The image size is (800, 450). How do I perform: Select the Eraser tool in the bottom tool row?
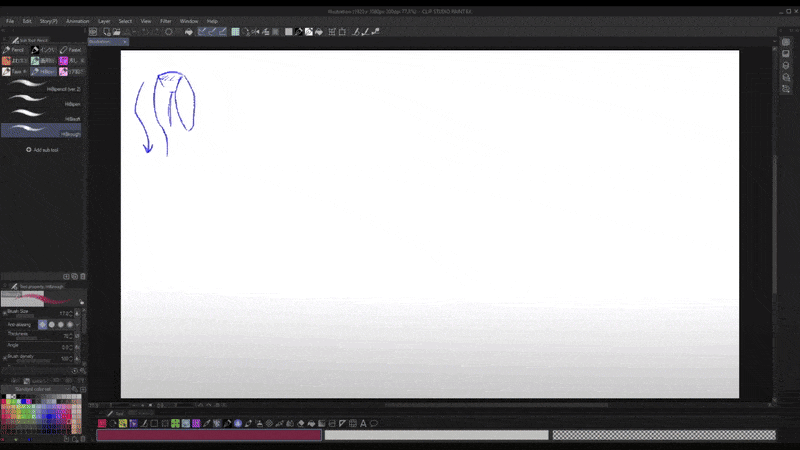click(301, 423)
